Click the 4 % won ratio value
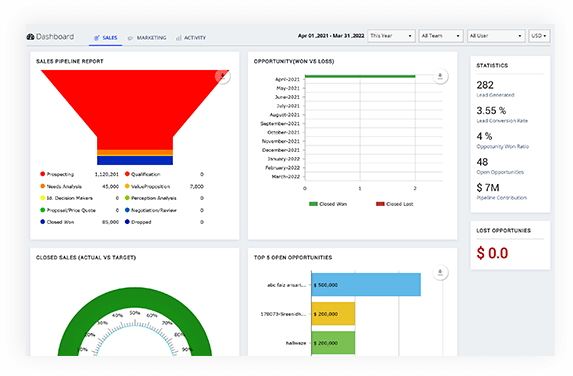The image size is (573, 376). (485, 136)
